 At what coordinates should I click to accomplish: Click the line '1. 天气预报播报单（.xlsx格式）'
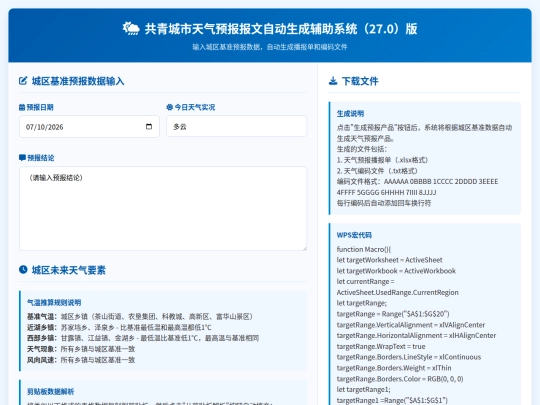click(x=382, y=160)
